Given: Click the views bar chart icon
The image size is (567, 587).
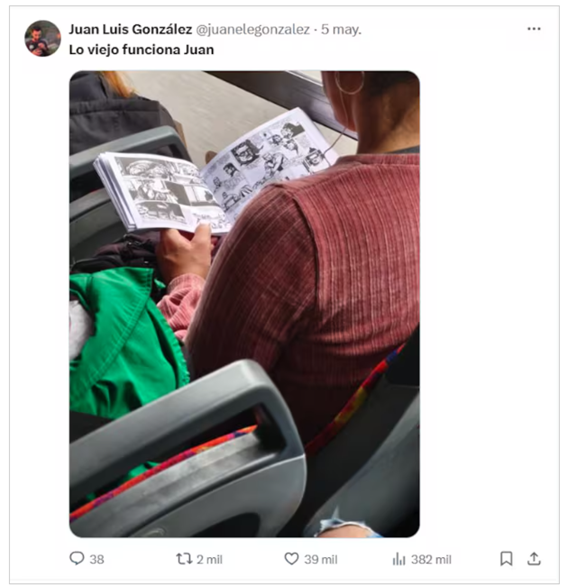Looking at the screenshot, I should coord(399,559).
